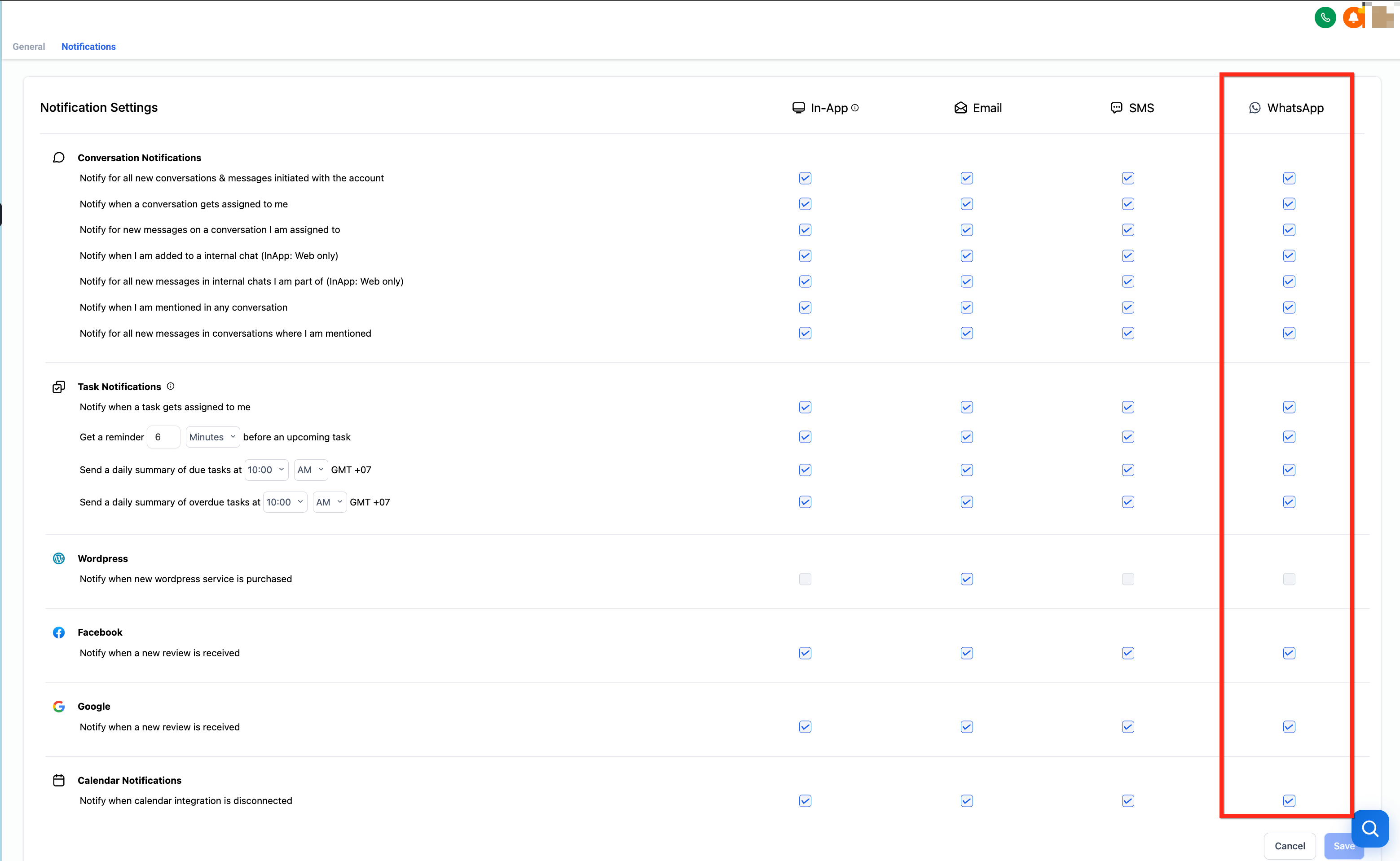Click the user profile avatar
Viewport: 1400px width, 861px height.
coord(1382,17)
